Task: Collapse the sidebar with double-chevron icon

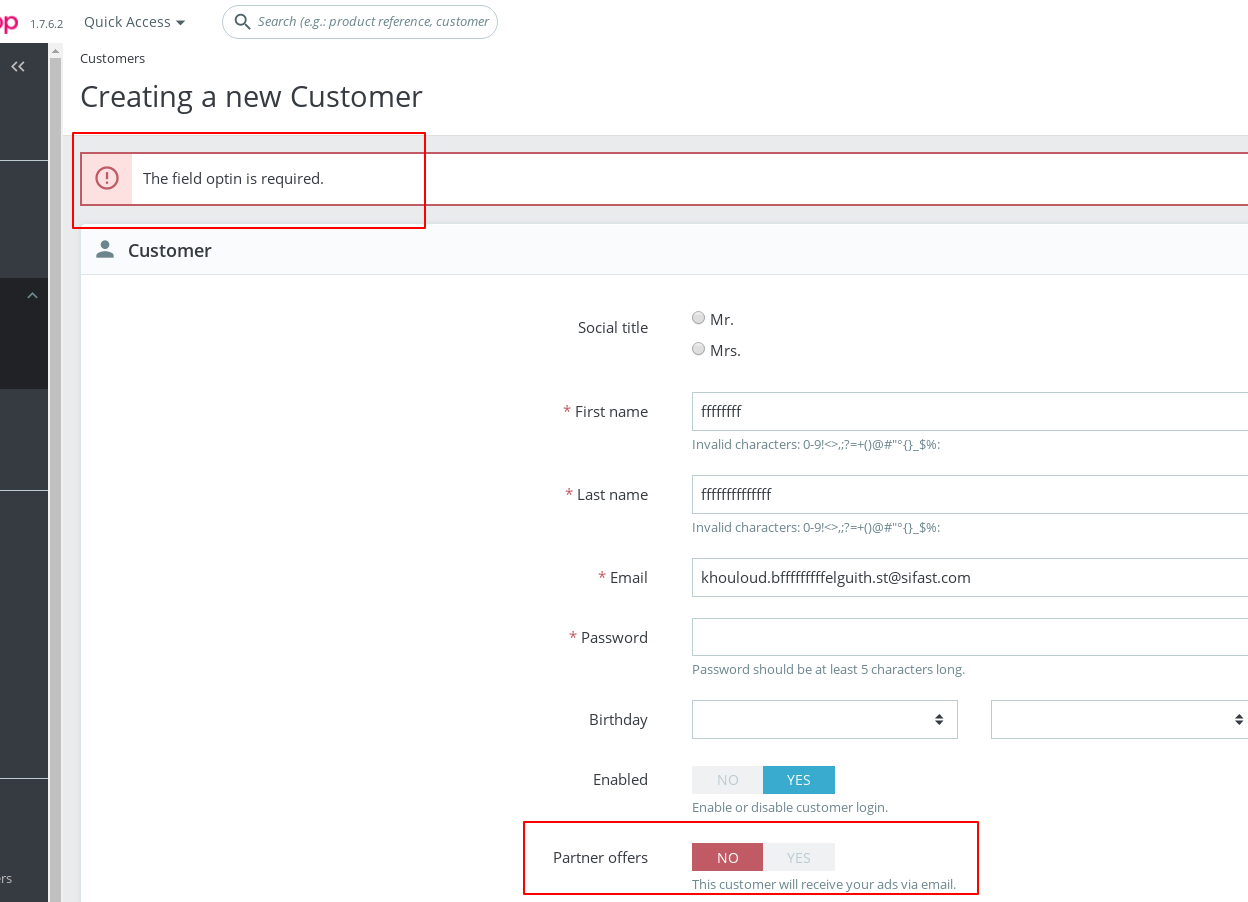Action: (x=18, y=67)
